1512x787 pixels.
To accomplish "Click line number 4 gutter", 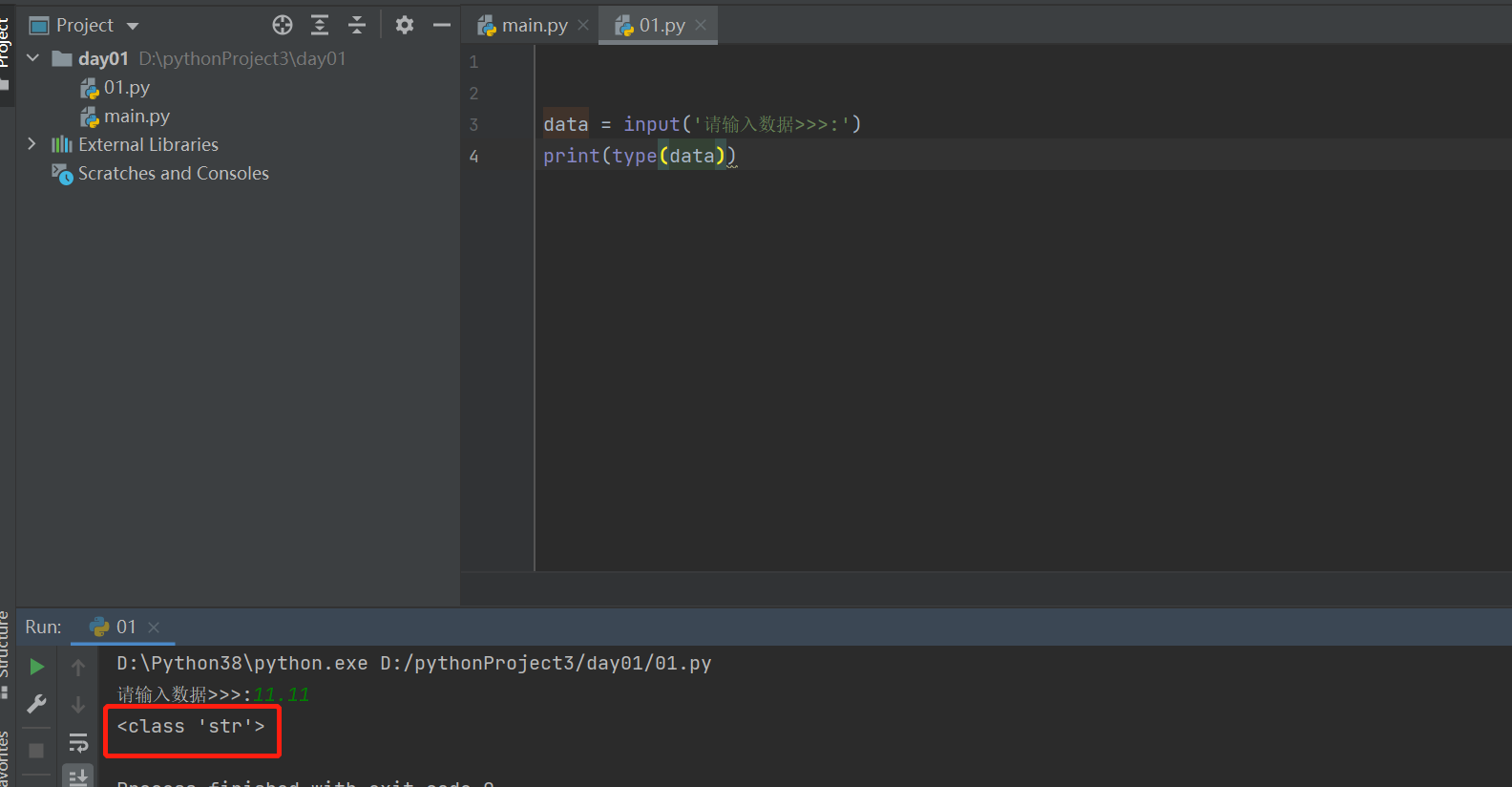I will pyautogui.click(x=473, y=157).
